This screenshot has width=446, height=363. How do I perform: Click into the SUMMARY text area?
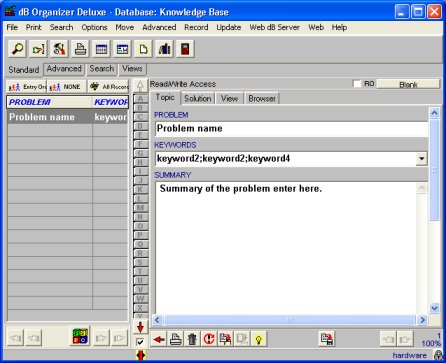click(x=286, y=248)
